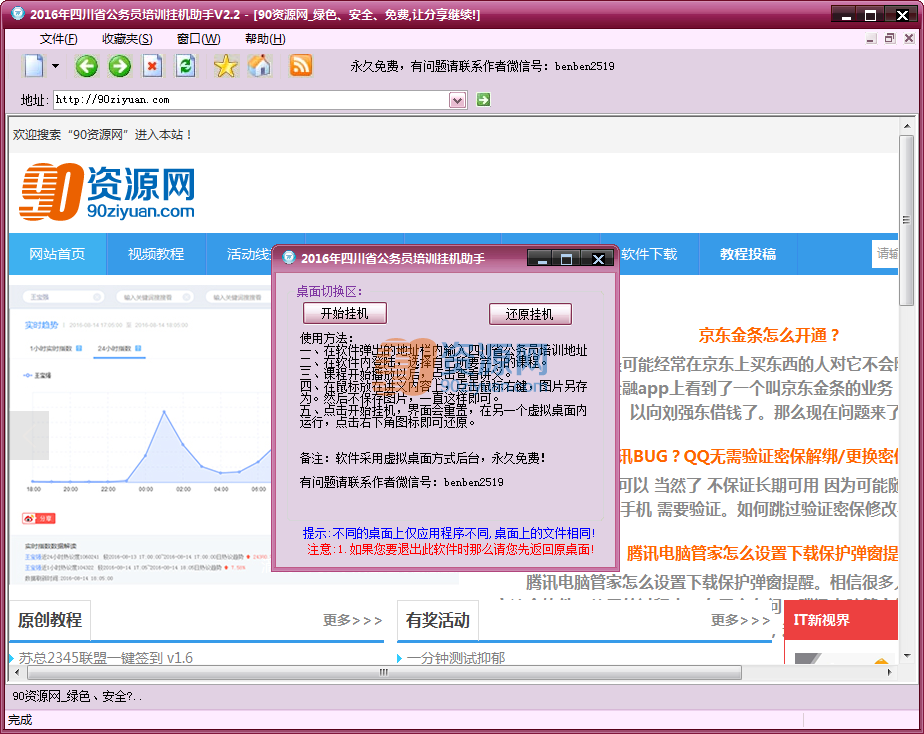Image resolution: width=924 pixels, height=734 pixels.
Task: Open the 收藏夹(S) menu
Action: click(x=127, y=39)
